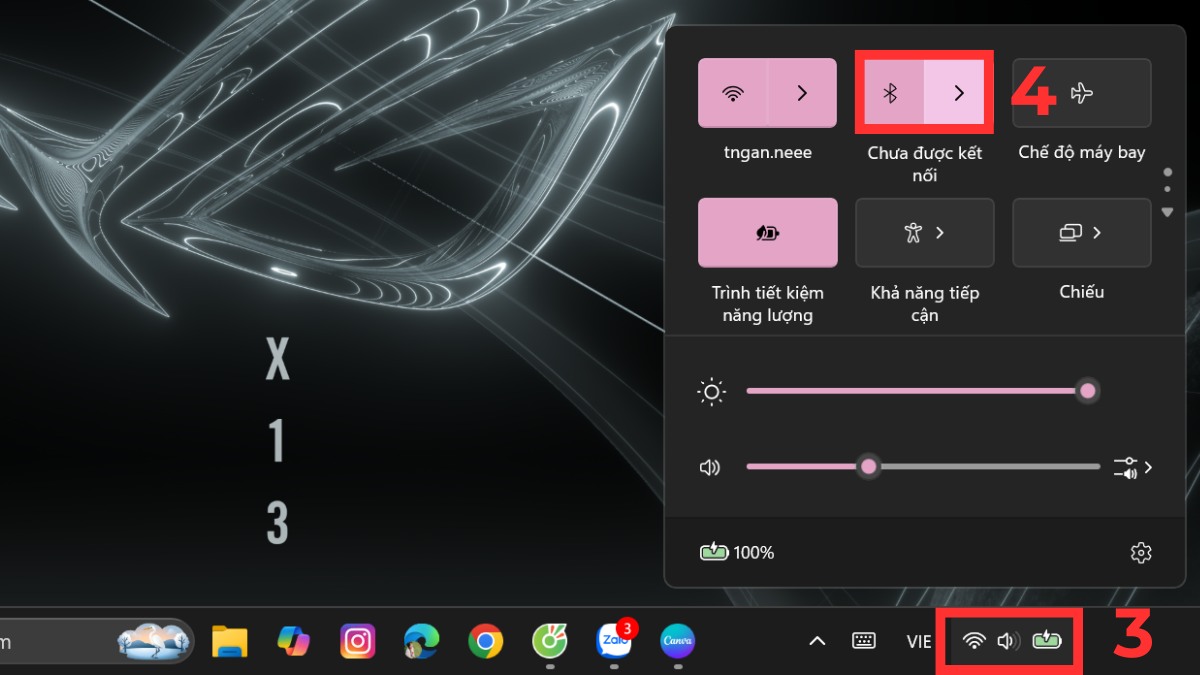The height and width of the screenshot is (675, 1200).
Task: Toggle Wi-Fi off in quick settings
Action: (x=733, y=93)
